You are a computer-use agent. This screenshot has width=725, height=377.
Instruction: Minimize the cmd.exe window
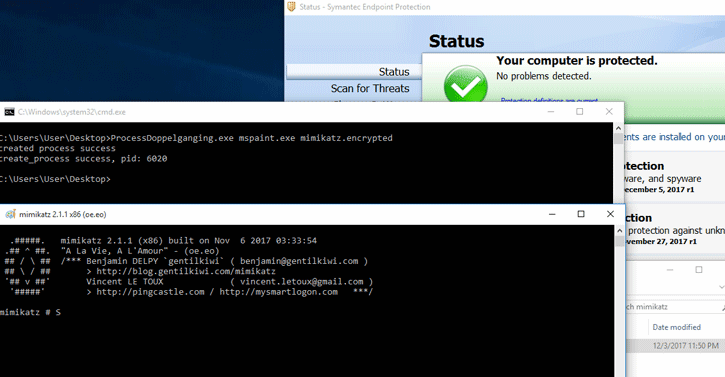point(551,111)
